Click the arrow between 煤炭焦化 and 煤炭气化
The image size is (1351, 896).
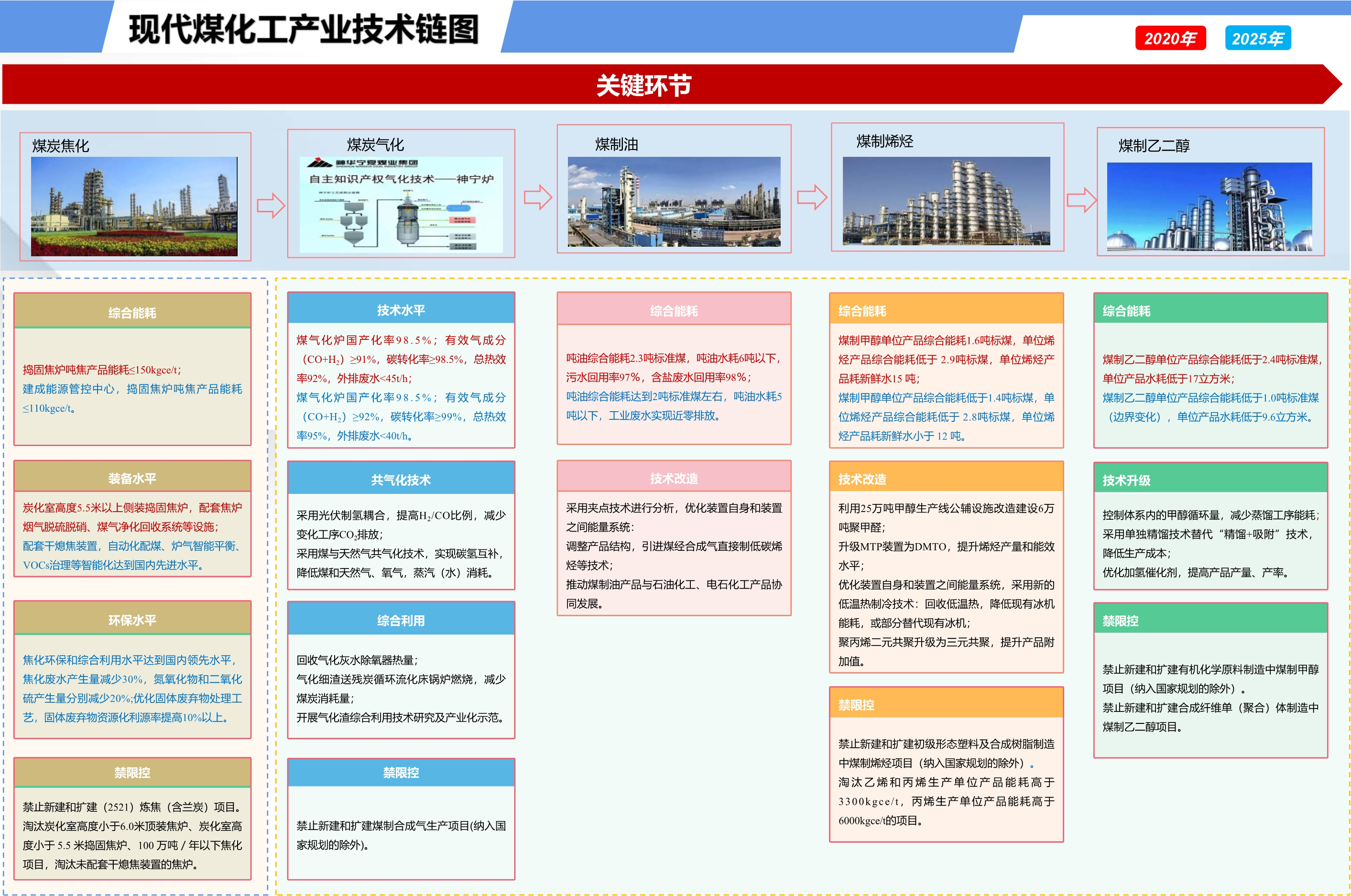pos(271,206)
